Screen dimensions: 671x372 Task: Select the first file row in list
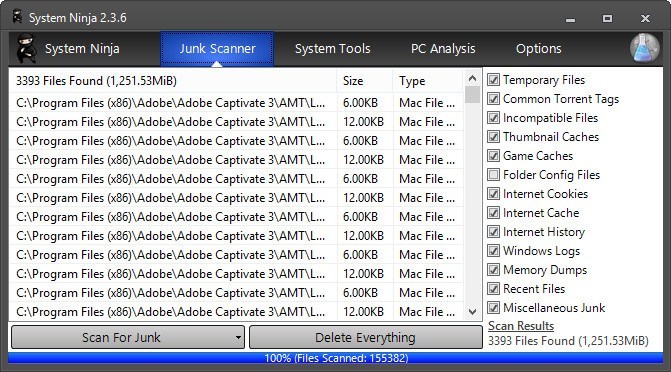(x=237, y=103)
